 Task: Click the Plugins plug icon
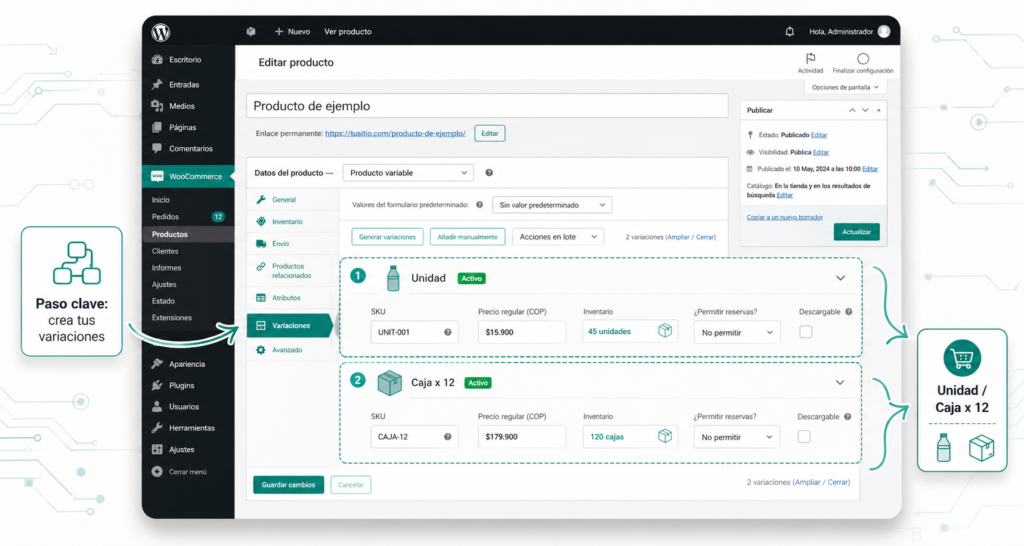pyautogui.click(x=157, y=385)
